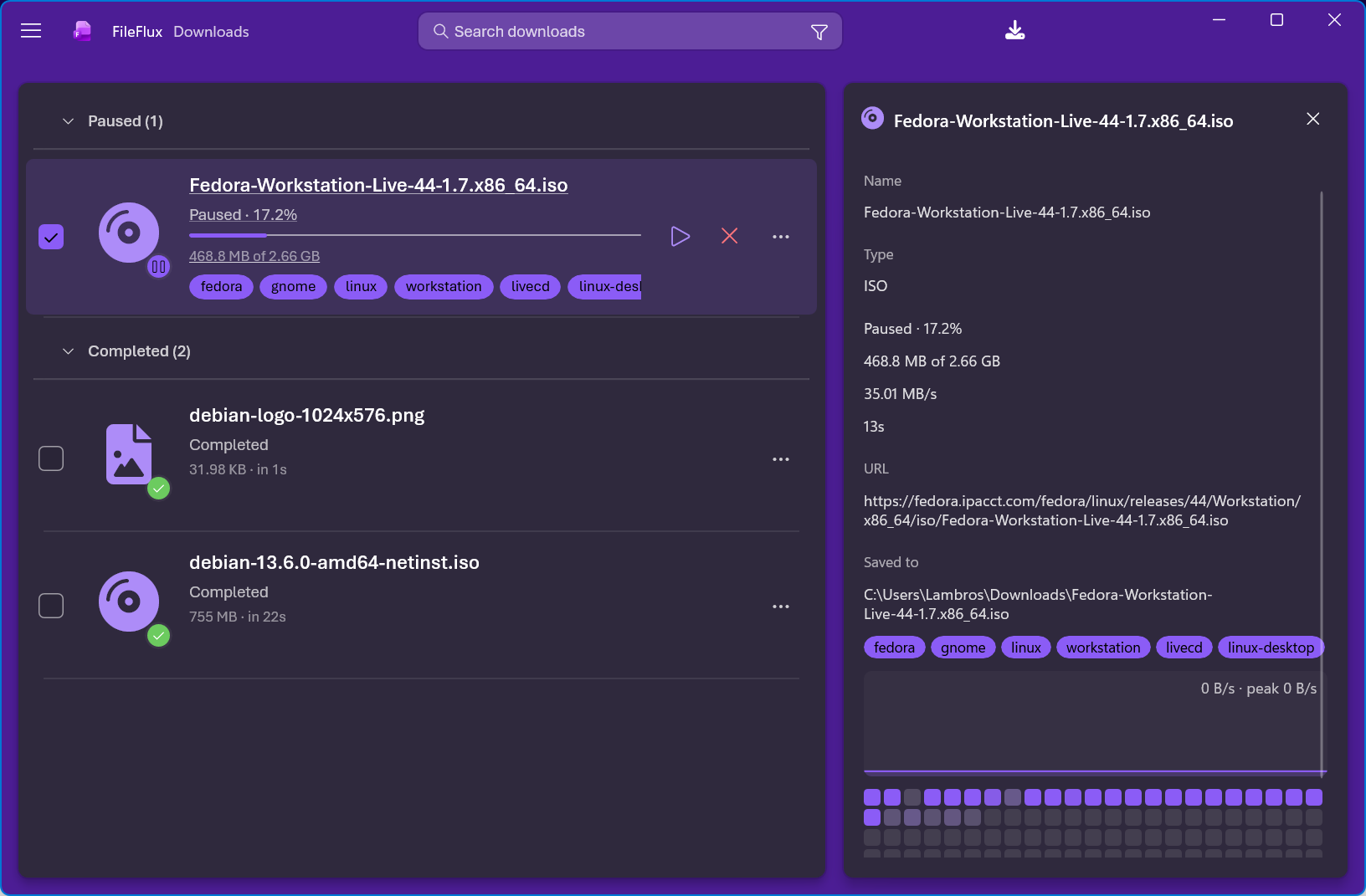The image size is (1366, 896).
Task: Click the add download icon
Action: pyautogui.click(x=1014, y=31)
